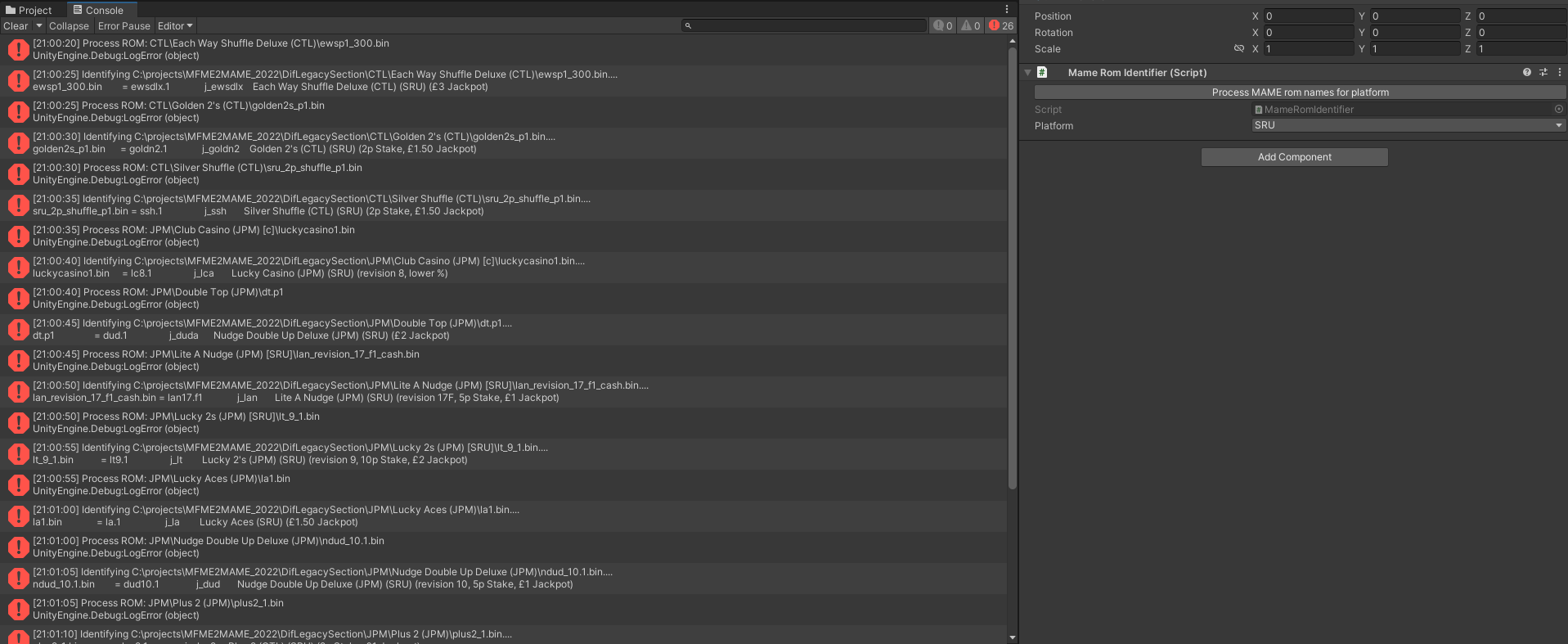1568x644 pixels.
Task: Open the component help reference icon
Action: [x=1526, y=73]
